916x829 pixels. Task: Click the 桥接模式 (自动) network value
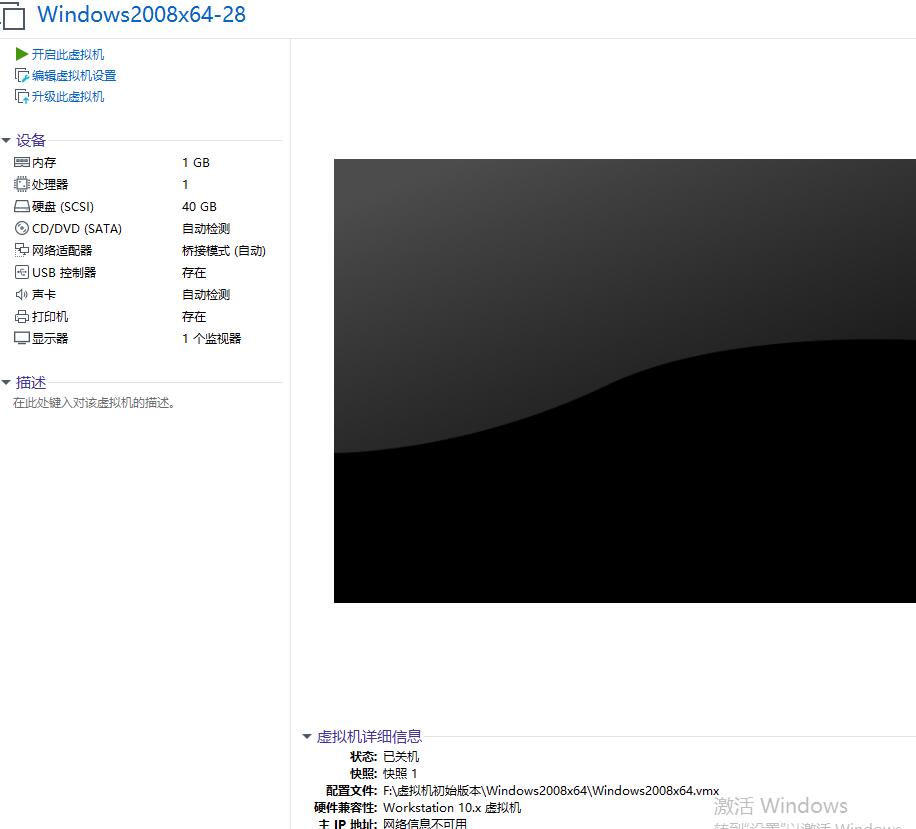coord(224,251)
